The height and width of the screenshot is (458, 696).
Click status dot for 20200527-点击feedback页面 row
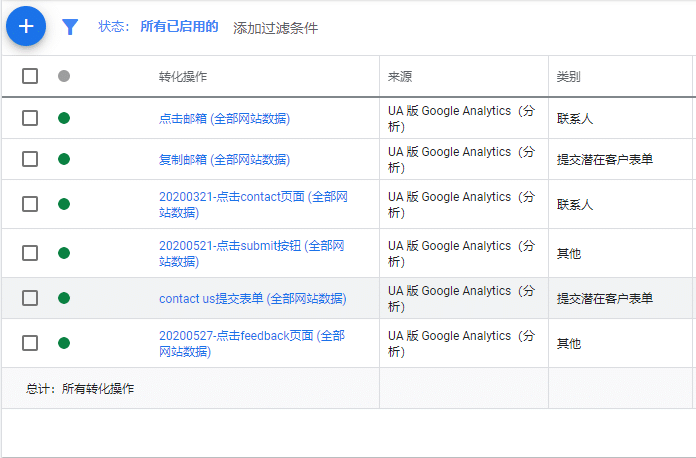(x=64, y=343)
